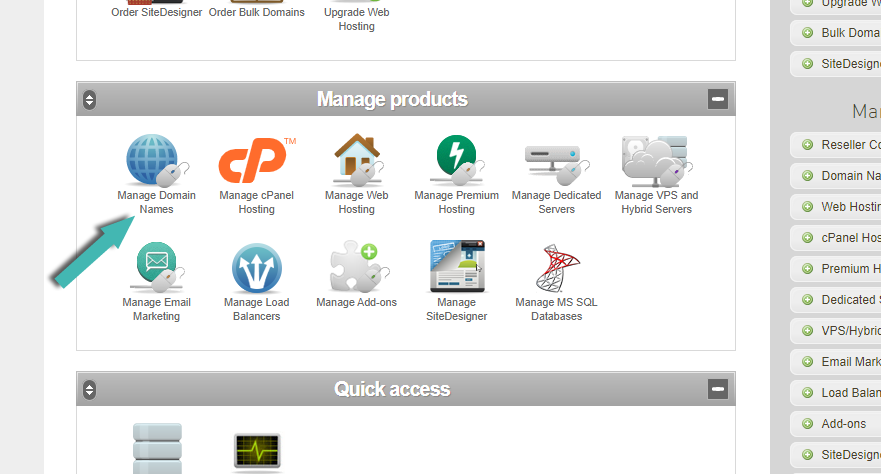
Task: Open Manage MS SQL Databases icon
Action: 557,268
